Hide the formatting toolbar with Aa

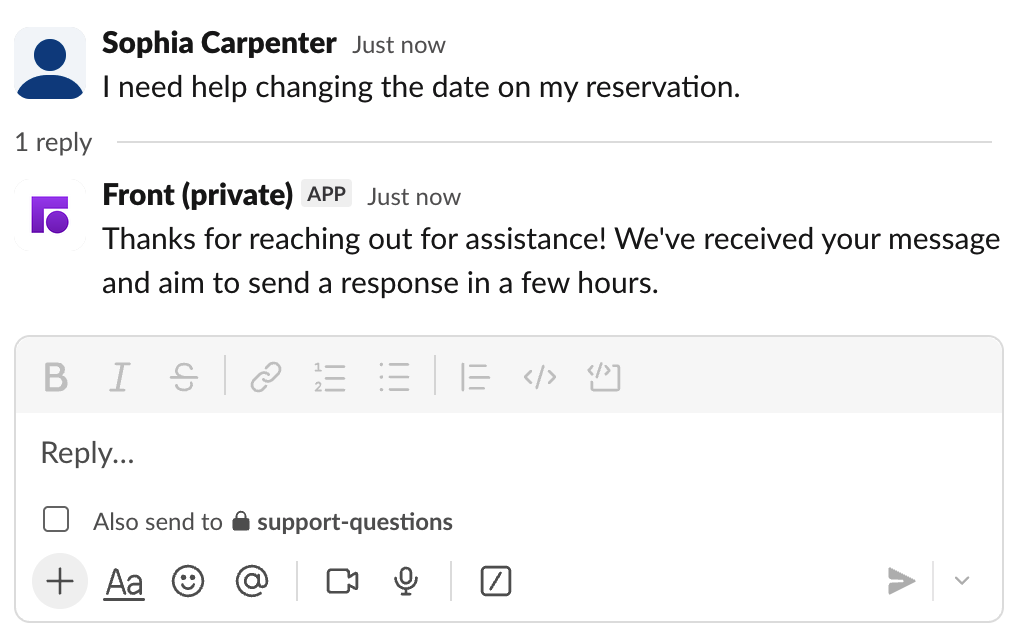(x=124, y=582)
